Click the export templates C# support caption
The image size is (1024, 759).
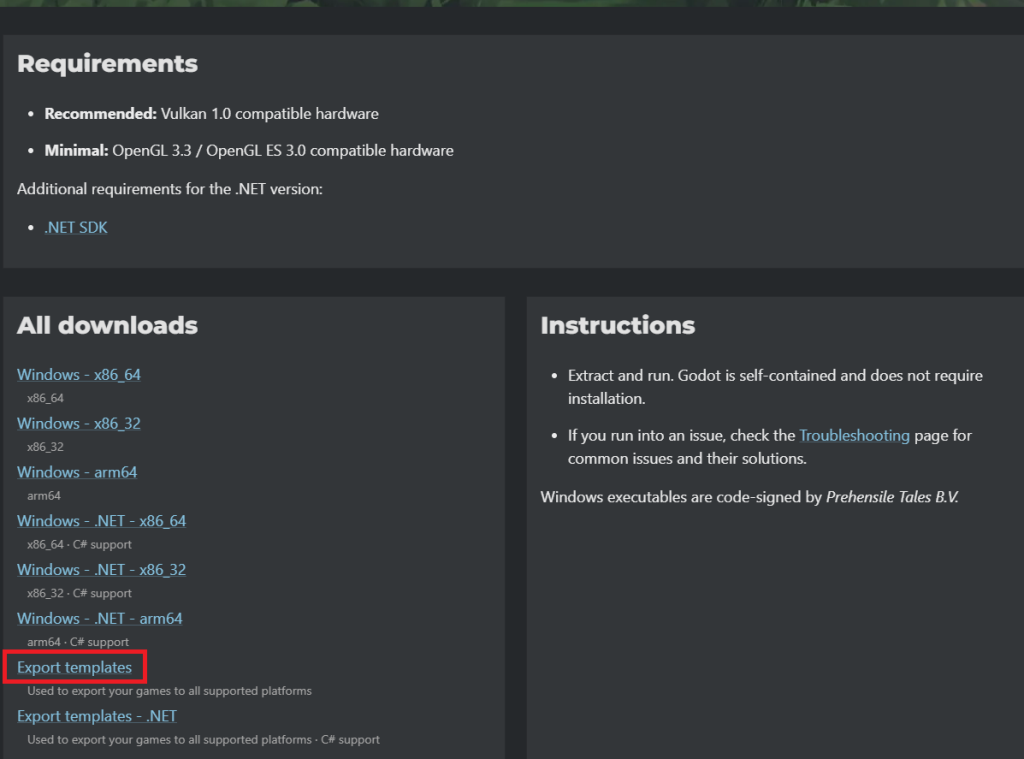tap(203, 739)
